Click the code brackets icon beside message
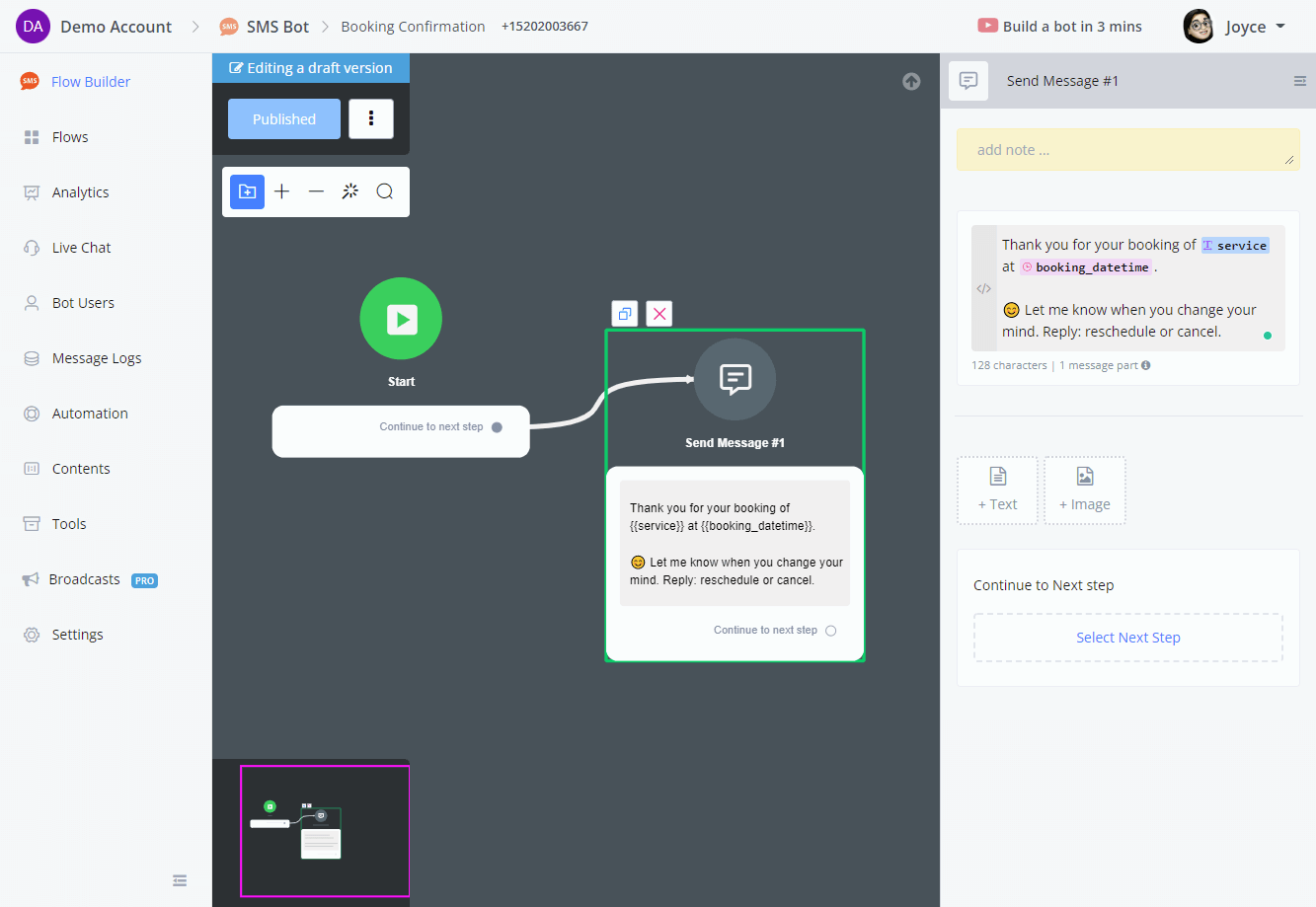The image size is (1316, 907). pyautogui.click(x=983, y=289)
